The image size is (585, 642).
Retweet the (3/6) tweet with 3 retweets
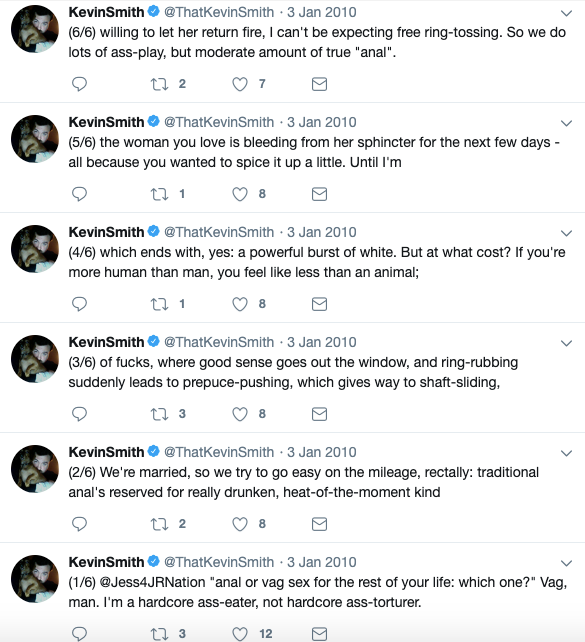click(159, 414)
